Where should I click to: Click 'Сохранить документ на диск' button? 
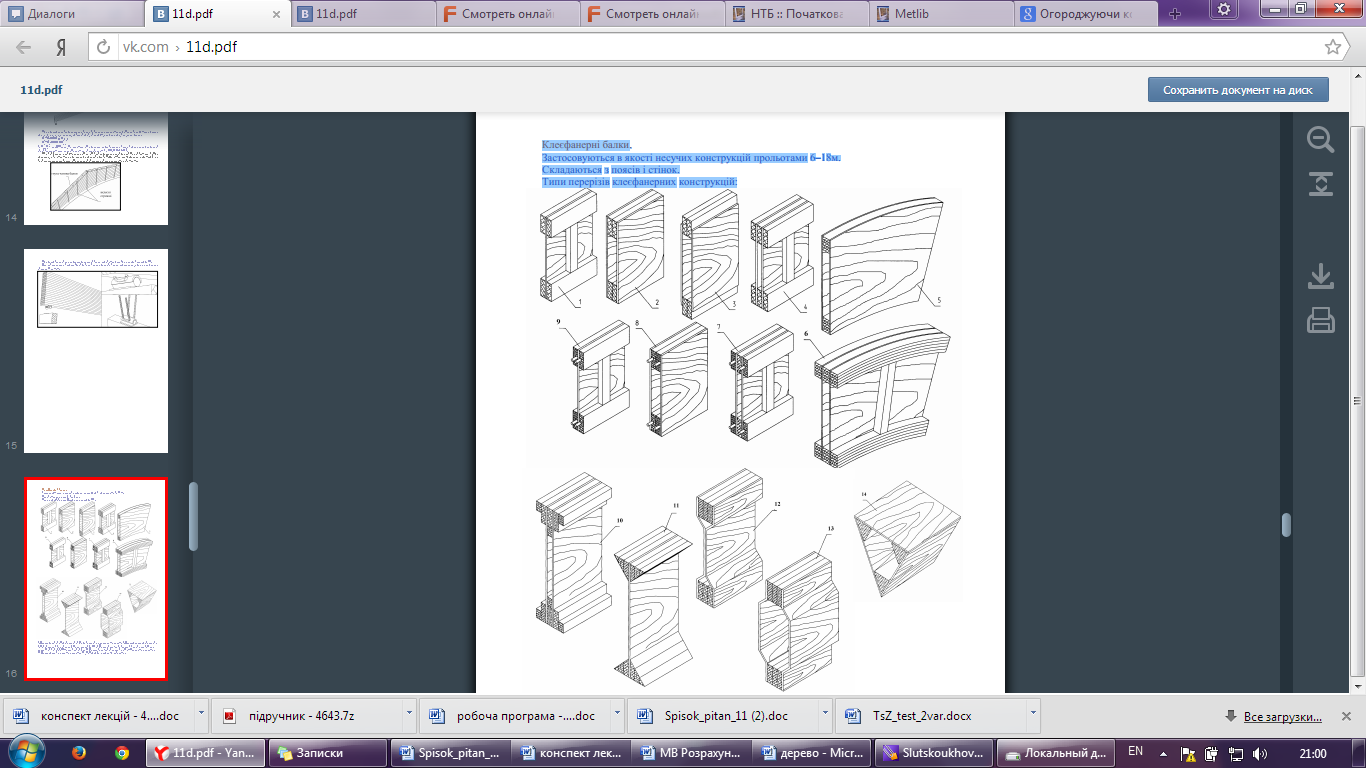coord(1238,90)
